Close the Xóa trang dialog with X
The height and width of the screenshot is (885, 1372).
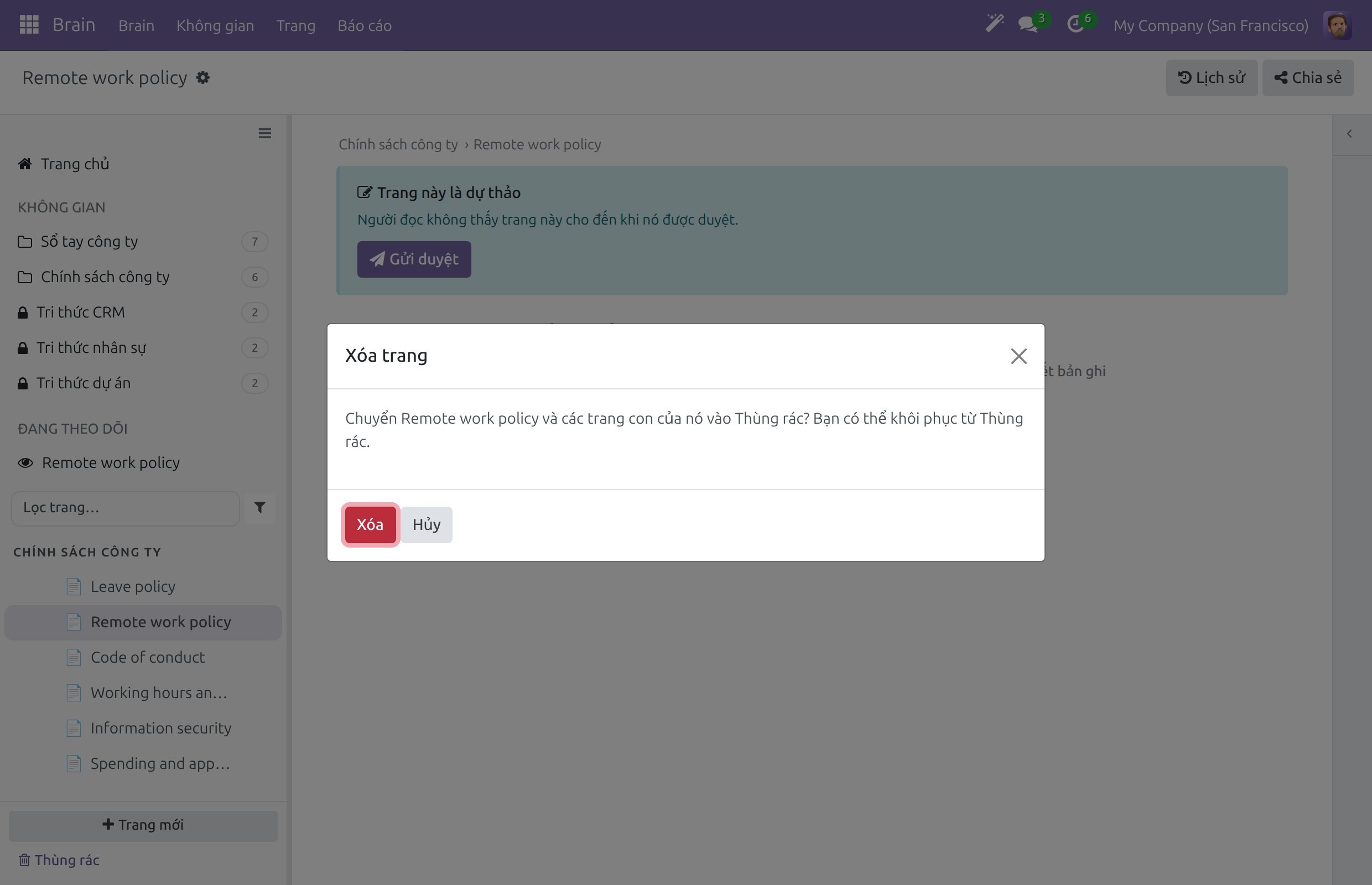1018,356
